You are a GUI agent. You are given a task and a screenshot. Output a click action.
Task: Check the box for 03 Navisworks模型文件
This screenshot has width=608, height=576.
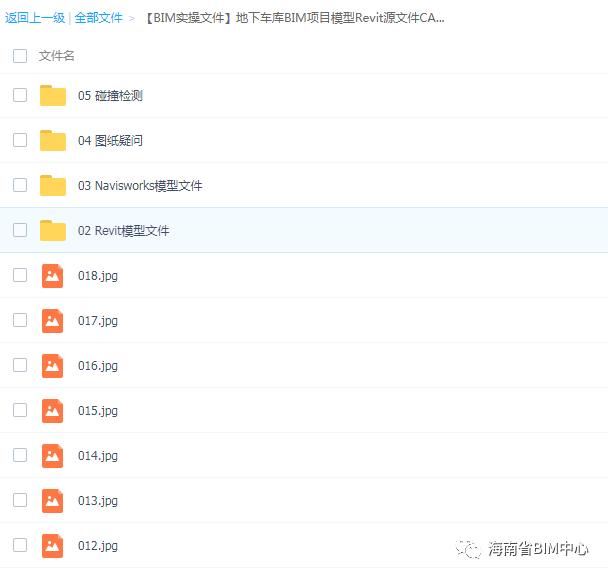click(20, 185)
